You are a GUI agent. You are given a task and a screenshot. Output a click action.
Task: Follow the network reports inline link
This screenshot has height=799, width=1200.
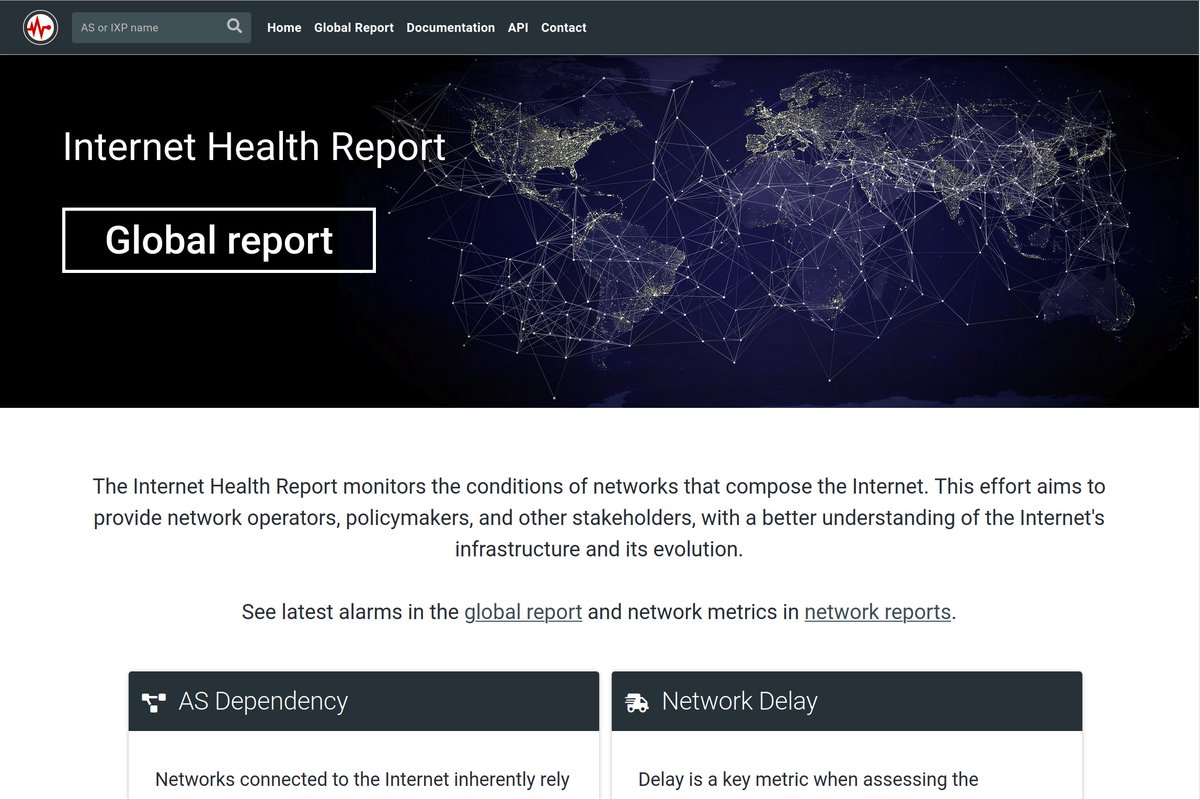pos(877,611)
